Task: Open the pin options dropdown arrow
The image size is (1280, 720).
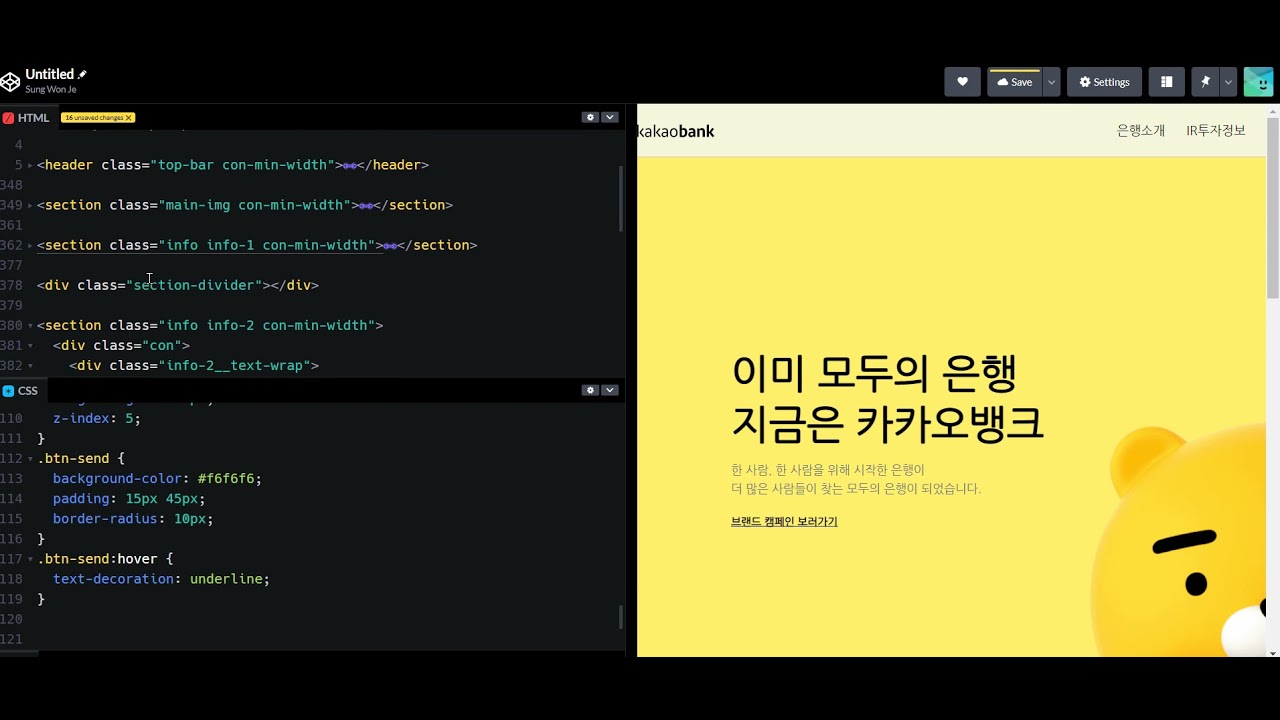Action: point(1229,82)
